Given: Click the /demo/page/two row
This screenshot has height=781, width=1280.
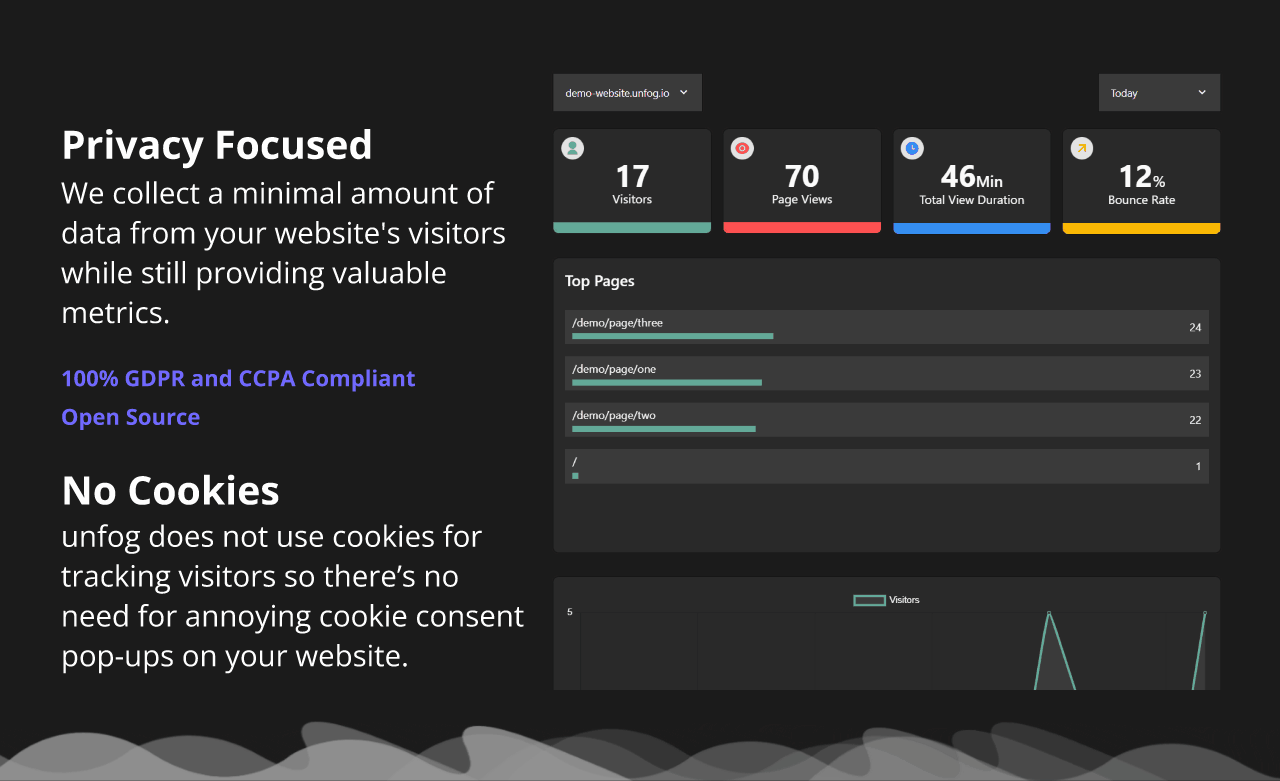Looking at the screenshot, I should coord(887,419).
